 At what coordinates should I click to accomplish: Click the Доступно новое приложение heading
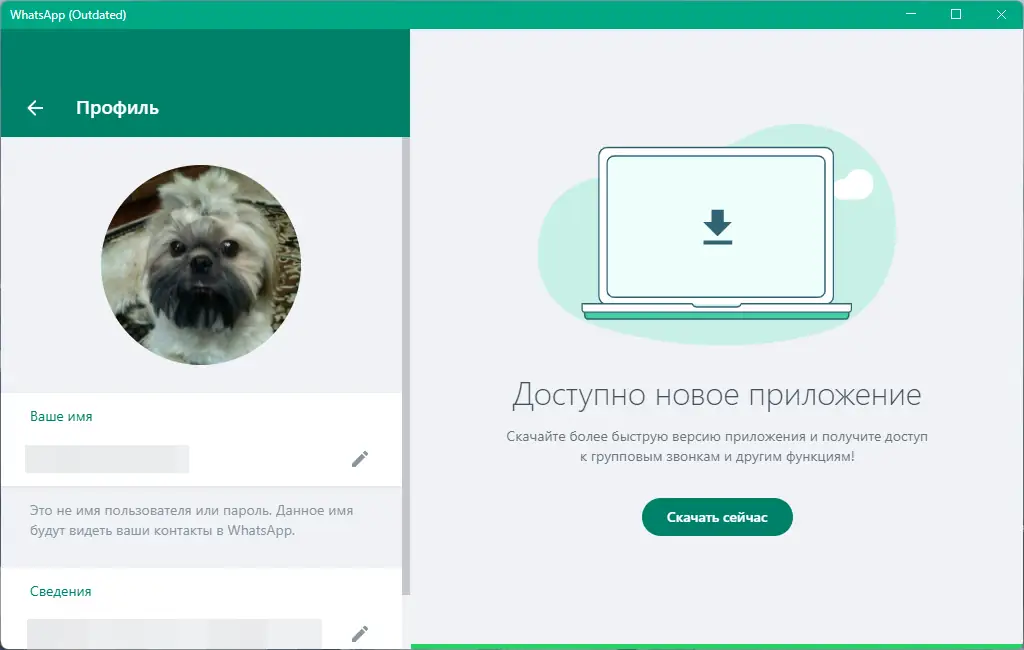(x=716, y=395)
